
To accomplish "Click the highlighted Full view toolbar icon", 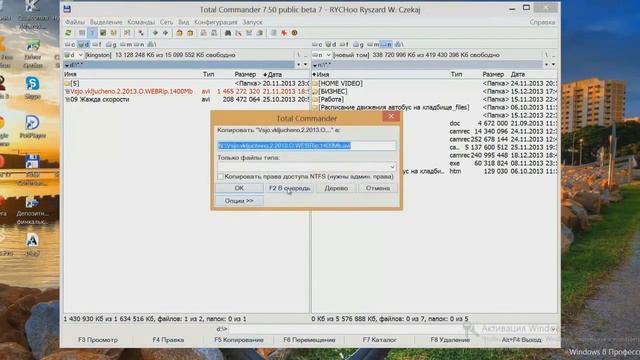I will pyautogui.click(x=92, y=33).
